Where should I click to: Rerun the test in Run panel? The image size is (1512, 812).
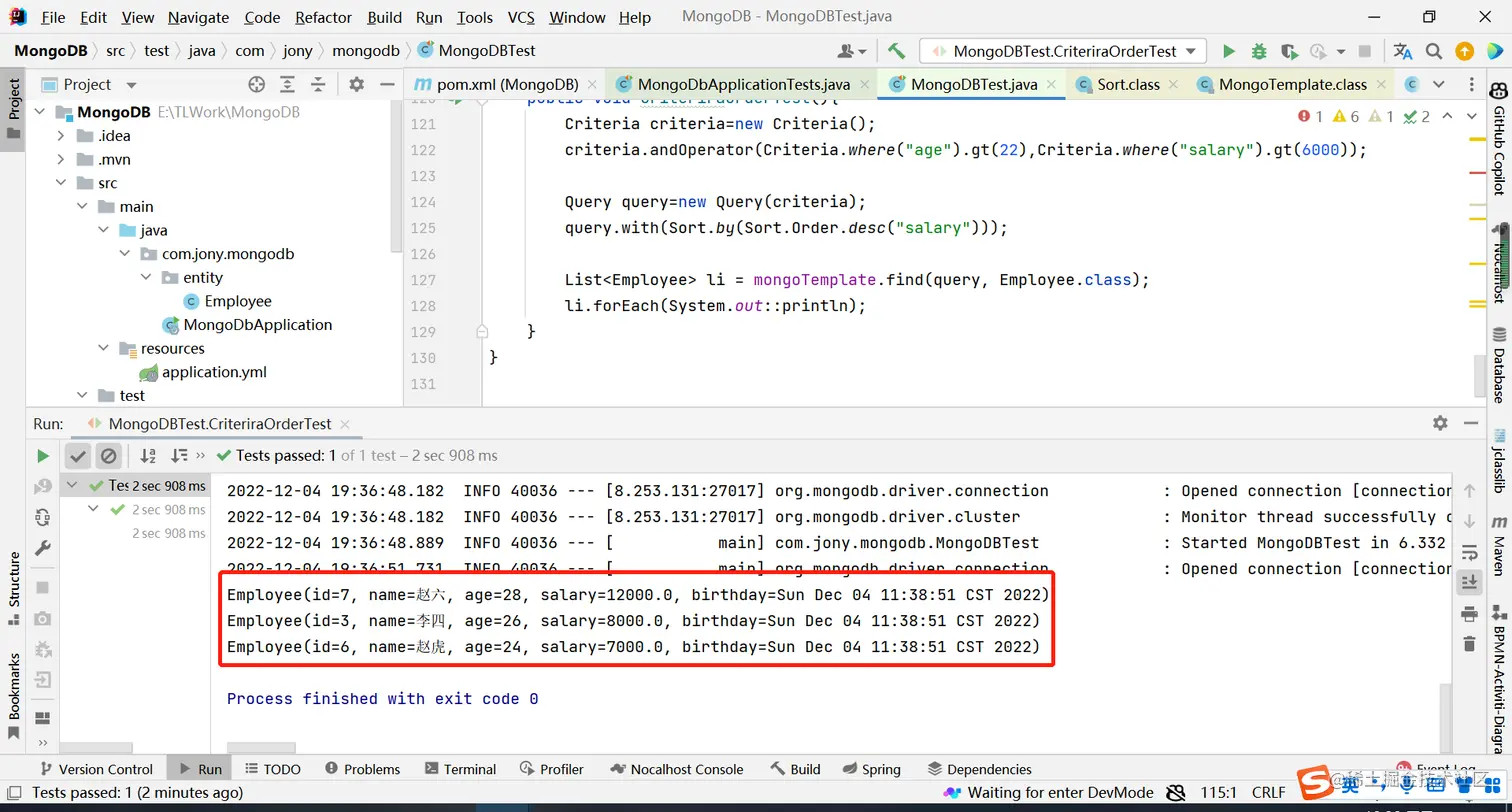(42, 456)
